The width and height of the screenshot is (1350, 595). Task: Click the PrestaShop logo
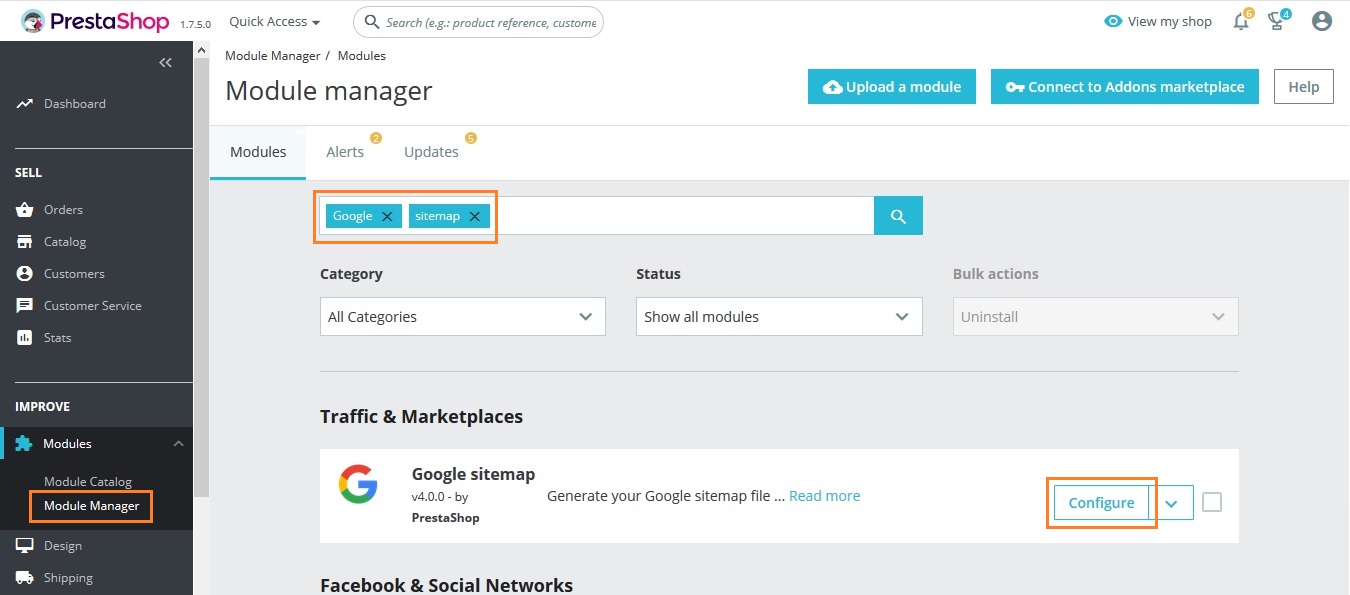tap(95, 21)
